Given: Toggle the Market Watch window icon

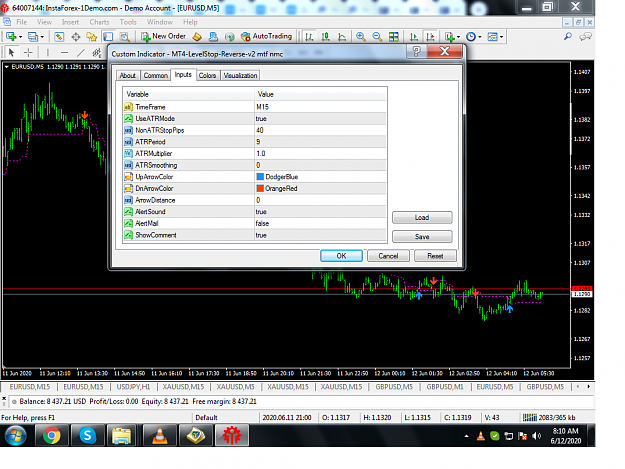Looking at the screenshot, I should tap(59, 37).
